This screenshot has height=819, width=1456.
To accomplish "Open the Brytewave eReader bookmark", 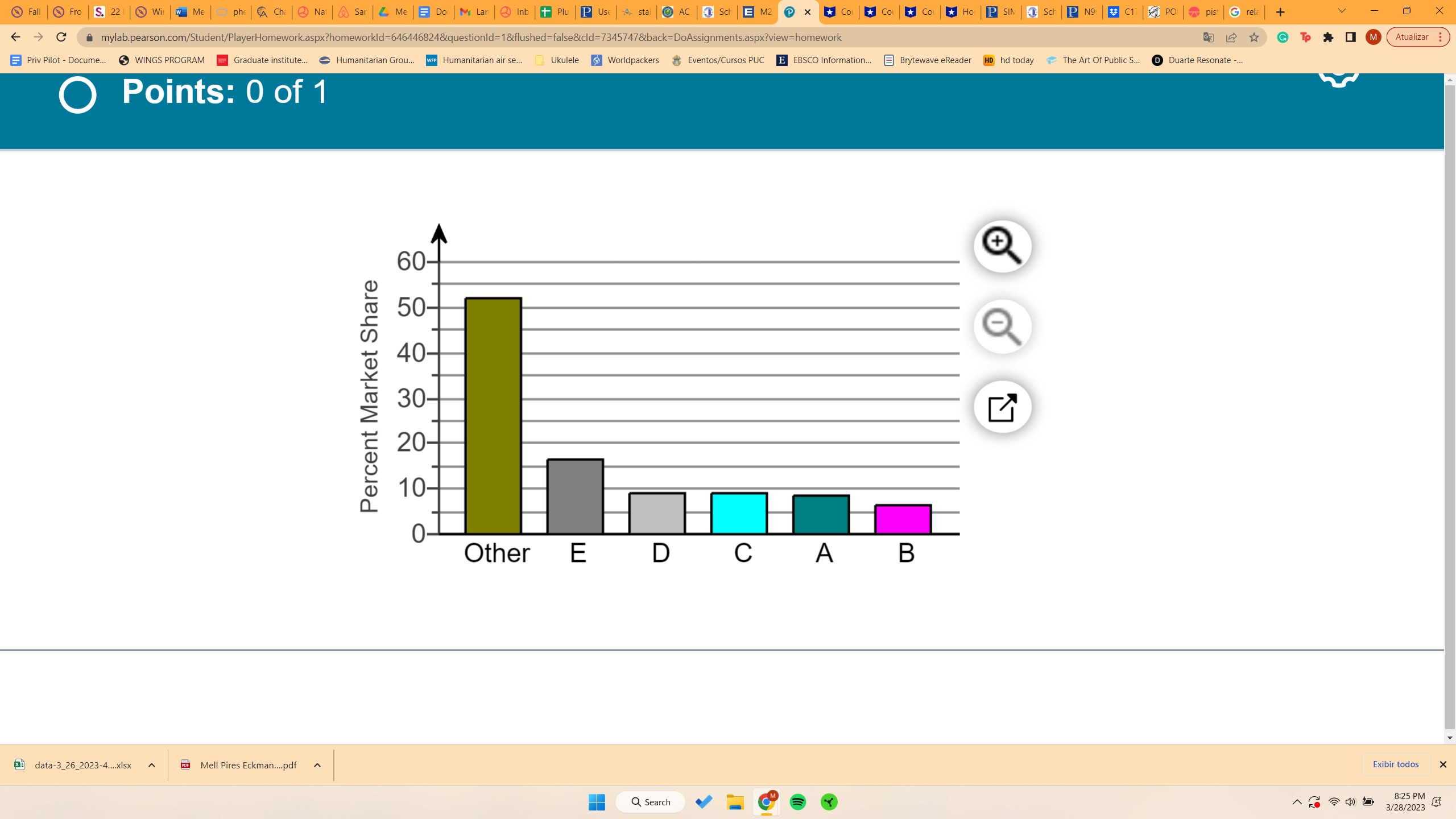I will coord(928,60).
